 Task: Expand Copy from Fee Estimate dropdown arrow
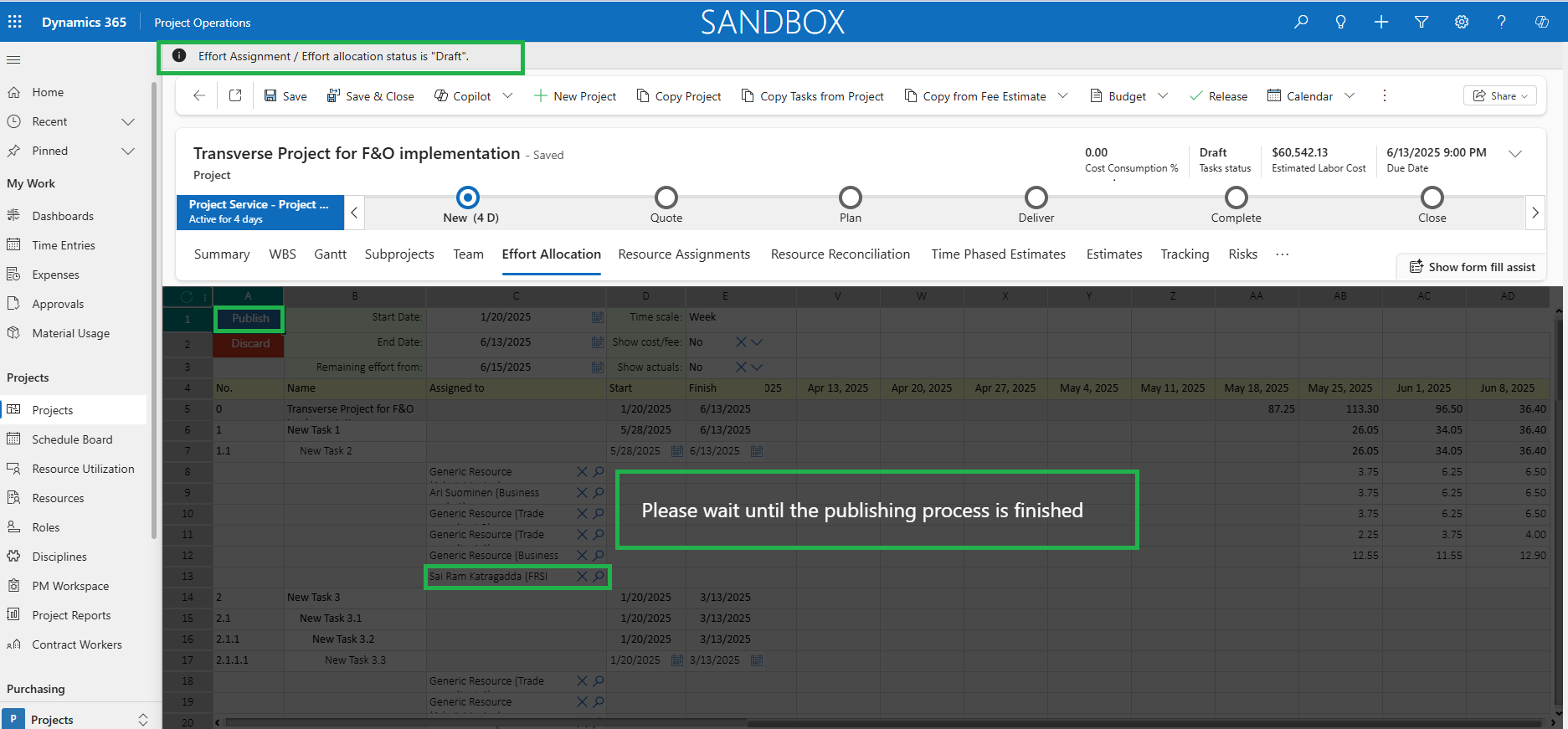[x=1063, y=95]
